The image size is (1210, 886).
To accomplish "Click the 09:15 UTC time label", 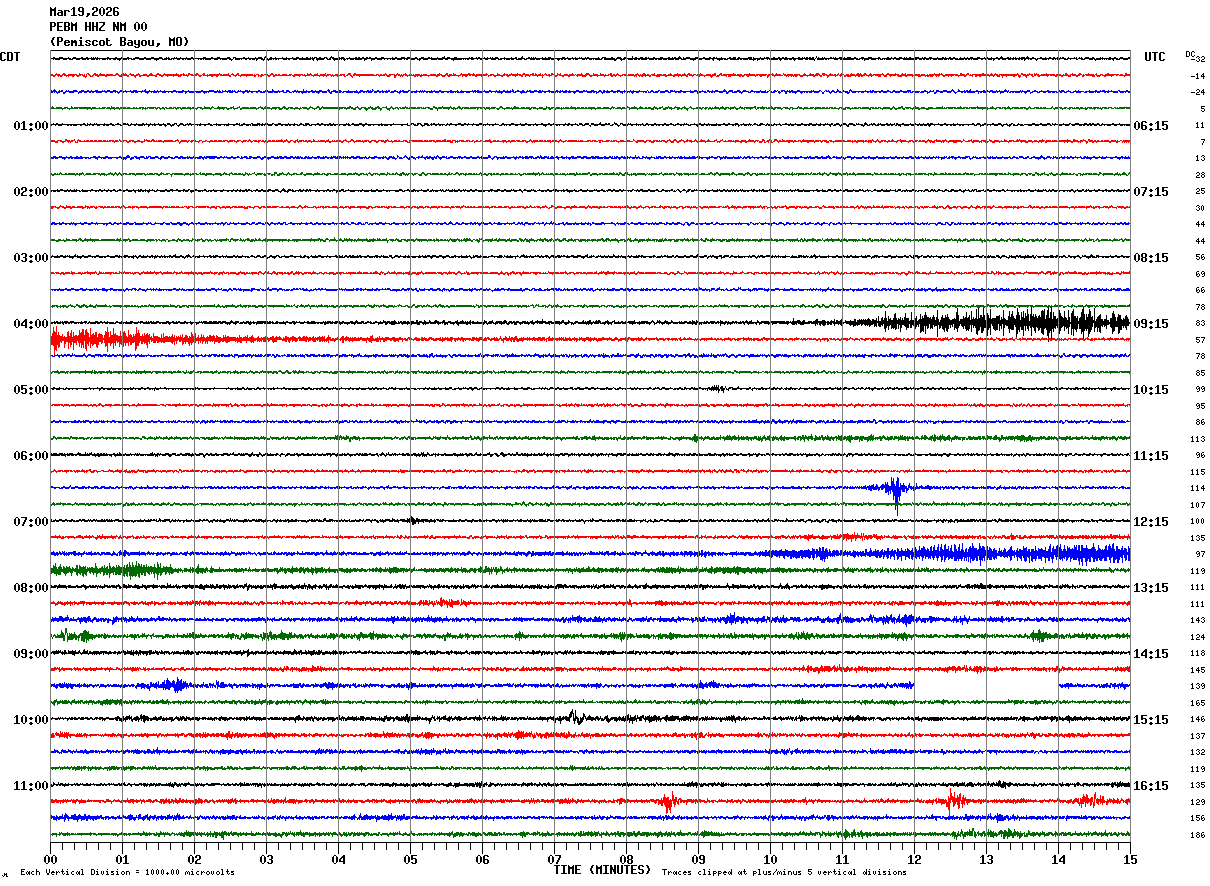I will (x=1150, y=324).
